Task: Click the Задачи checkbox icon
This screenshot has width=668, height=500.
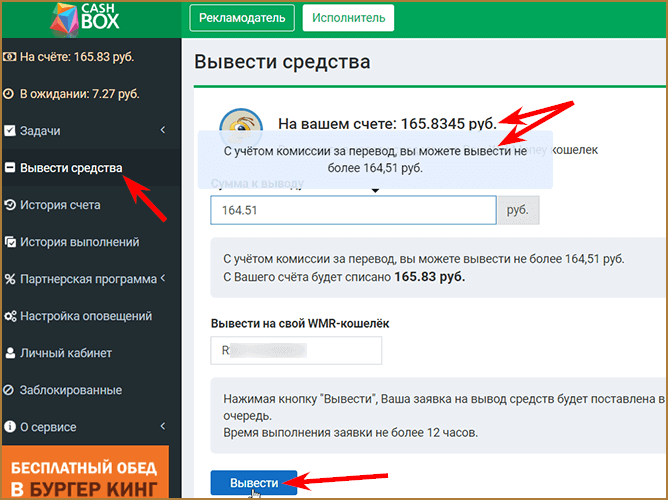Action: [x=10, y=131]
